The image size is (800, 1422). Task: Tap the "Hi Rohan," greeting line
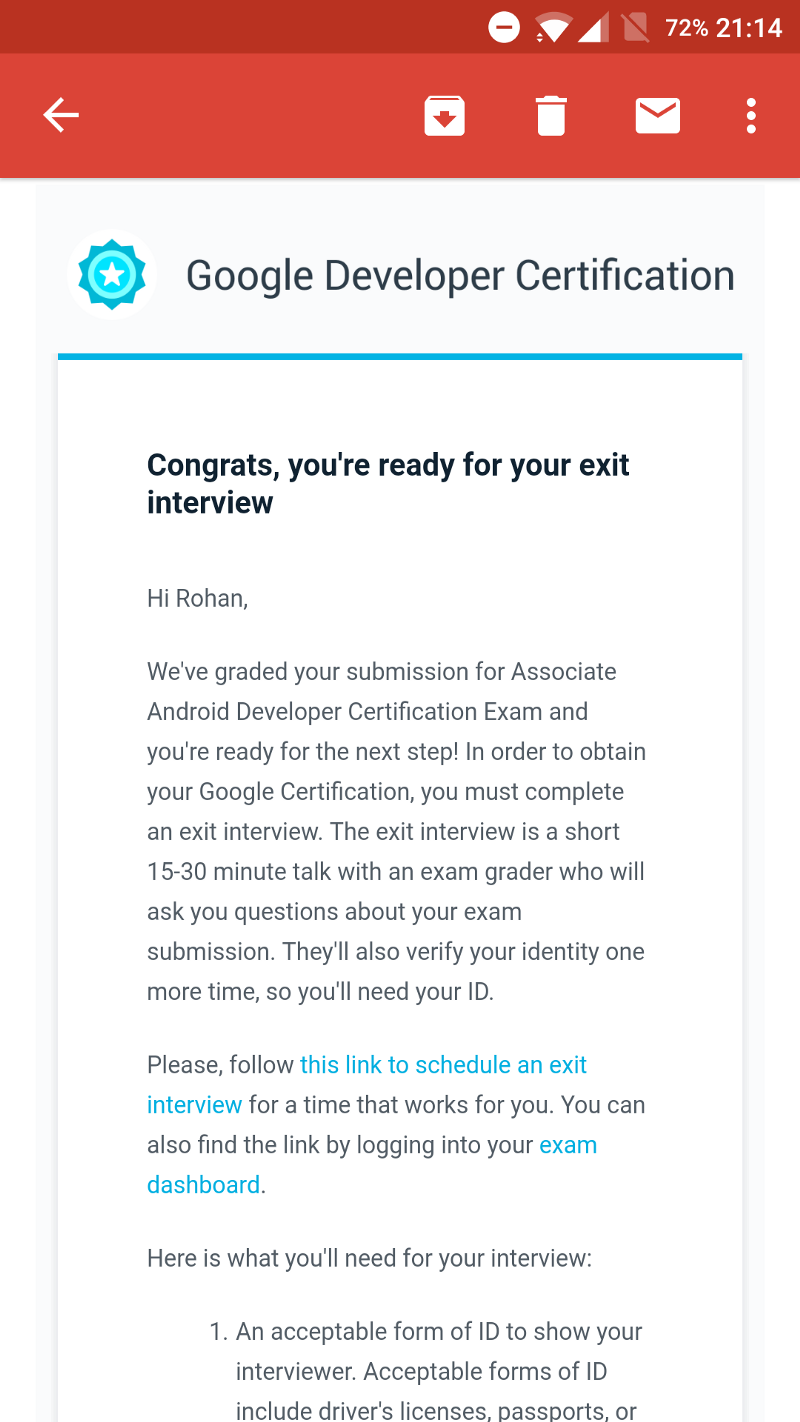pos(197,598)
